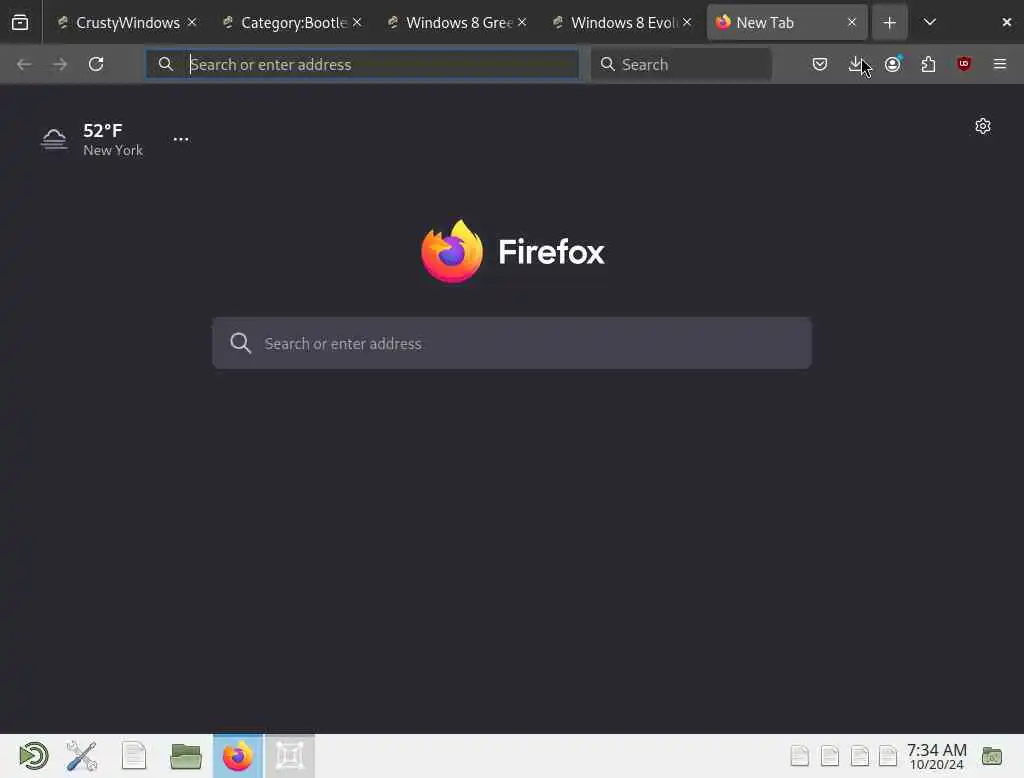Open the application hamburger menu

pos(1000,64)
